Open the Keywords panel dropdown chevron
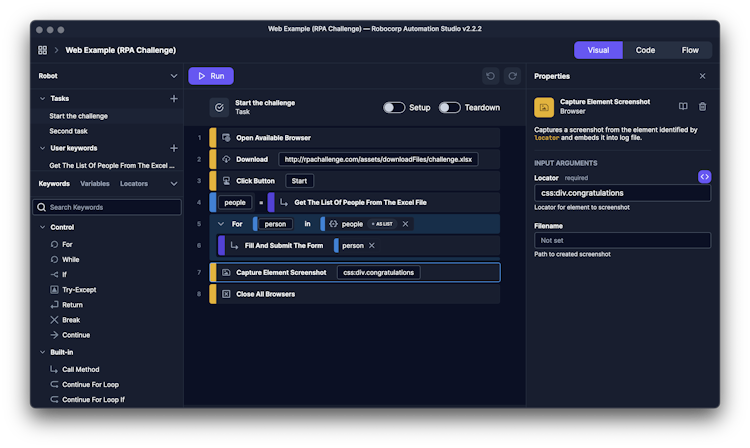 [174, 184]
